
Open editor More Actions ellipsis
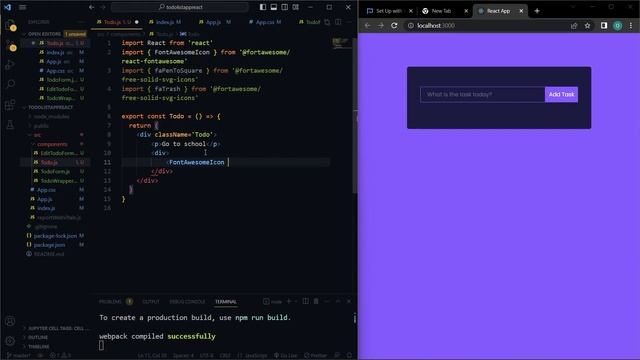point(349,22)
